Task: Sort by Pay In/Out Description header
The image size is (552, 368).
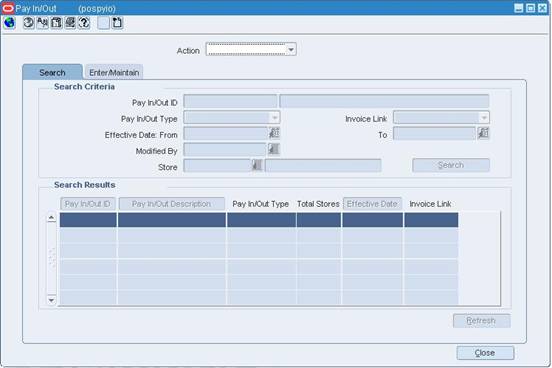Action: click(x=171, y=204)
